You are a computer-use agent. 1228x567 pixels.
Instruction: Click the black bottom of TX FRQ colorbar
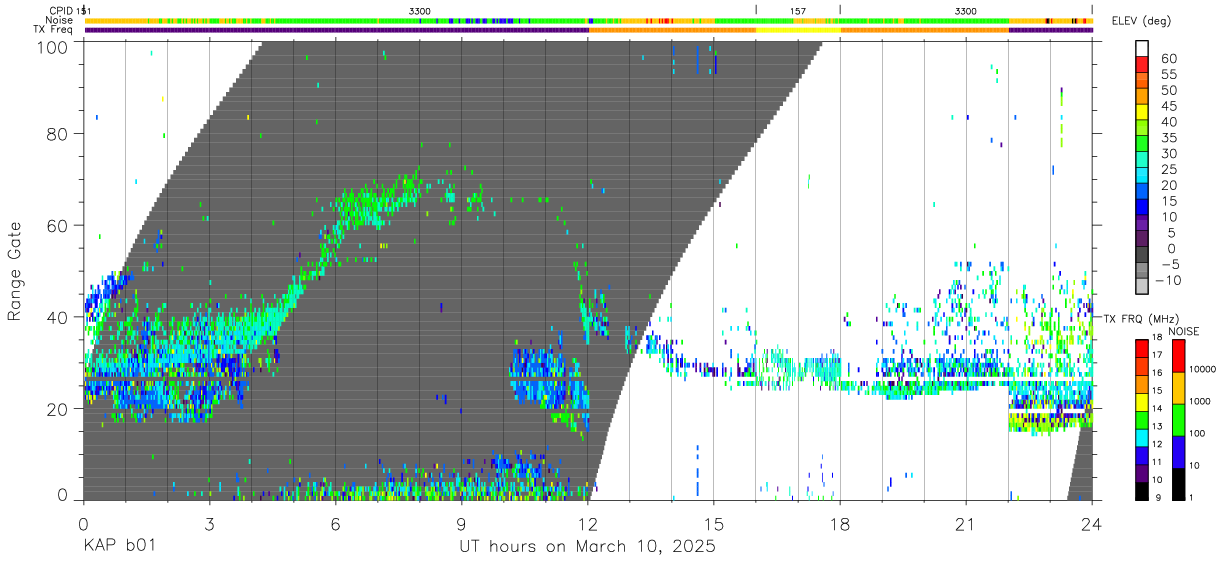(x=1144, y=491)
